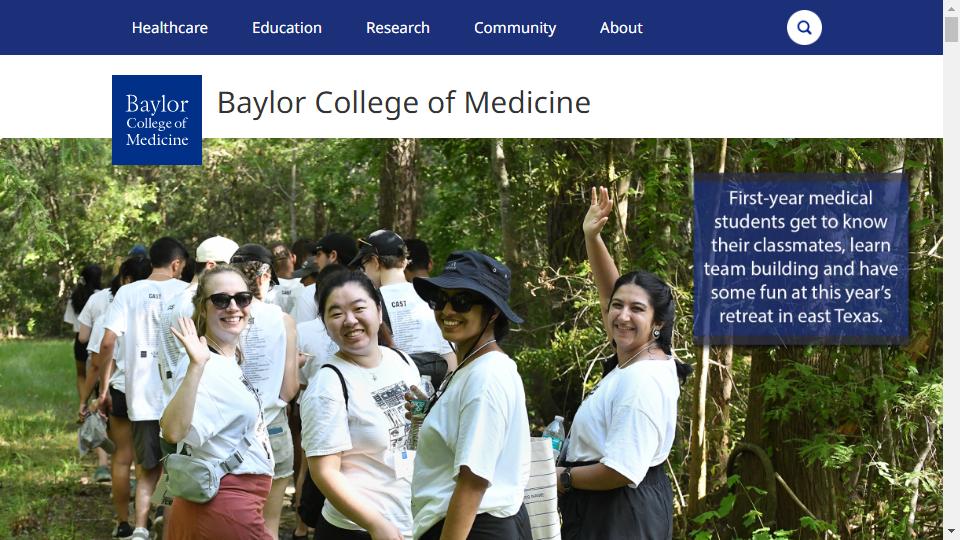Click the woman in the black bucket hat
The image size is (960, 540).
[470, 400]
